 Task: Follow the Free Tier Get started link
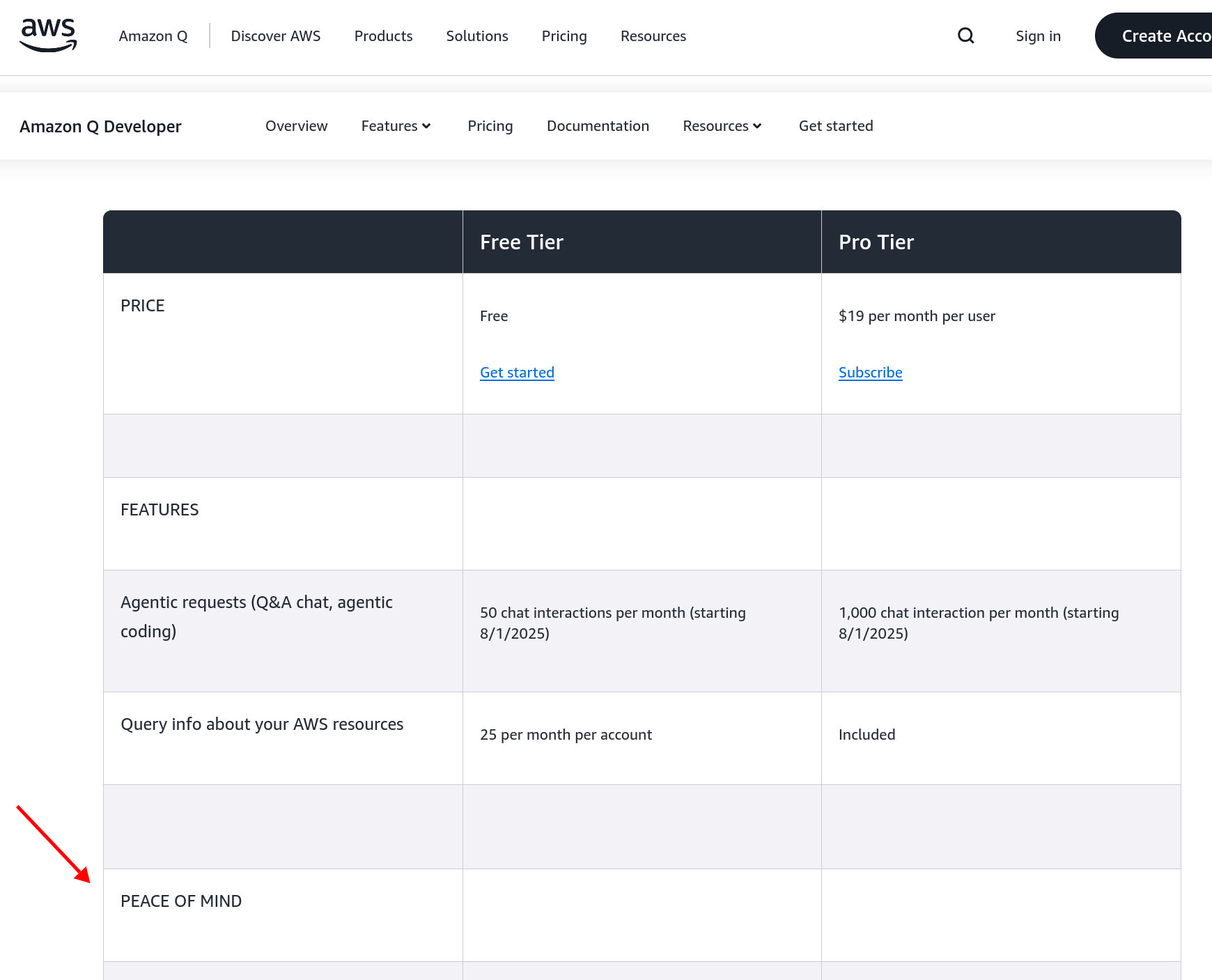click(517, 373)
